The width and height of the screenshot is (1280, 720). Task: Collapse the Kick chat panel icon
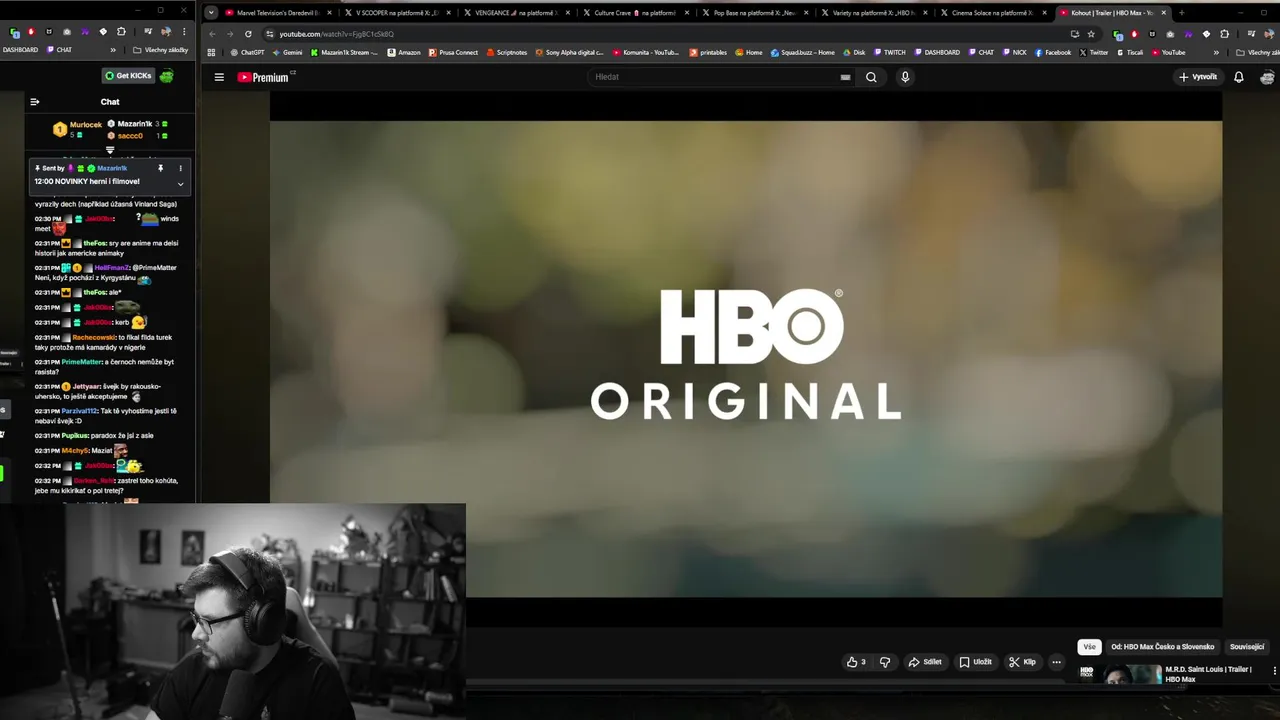(35, 101)
